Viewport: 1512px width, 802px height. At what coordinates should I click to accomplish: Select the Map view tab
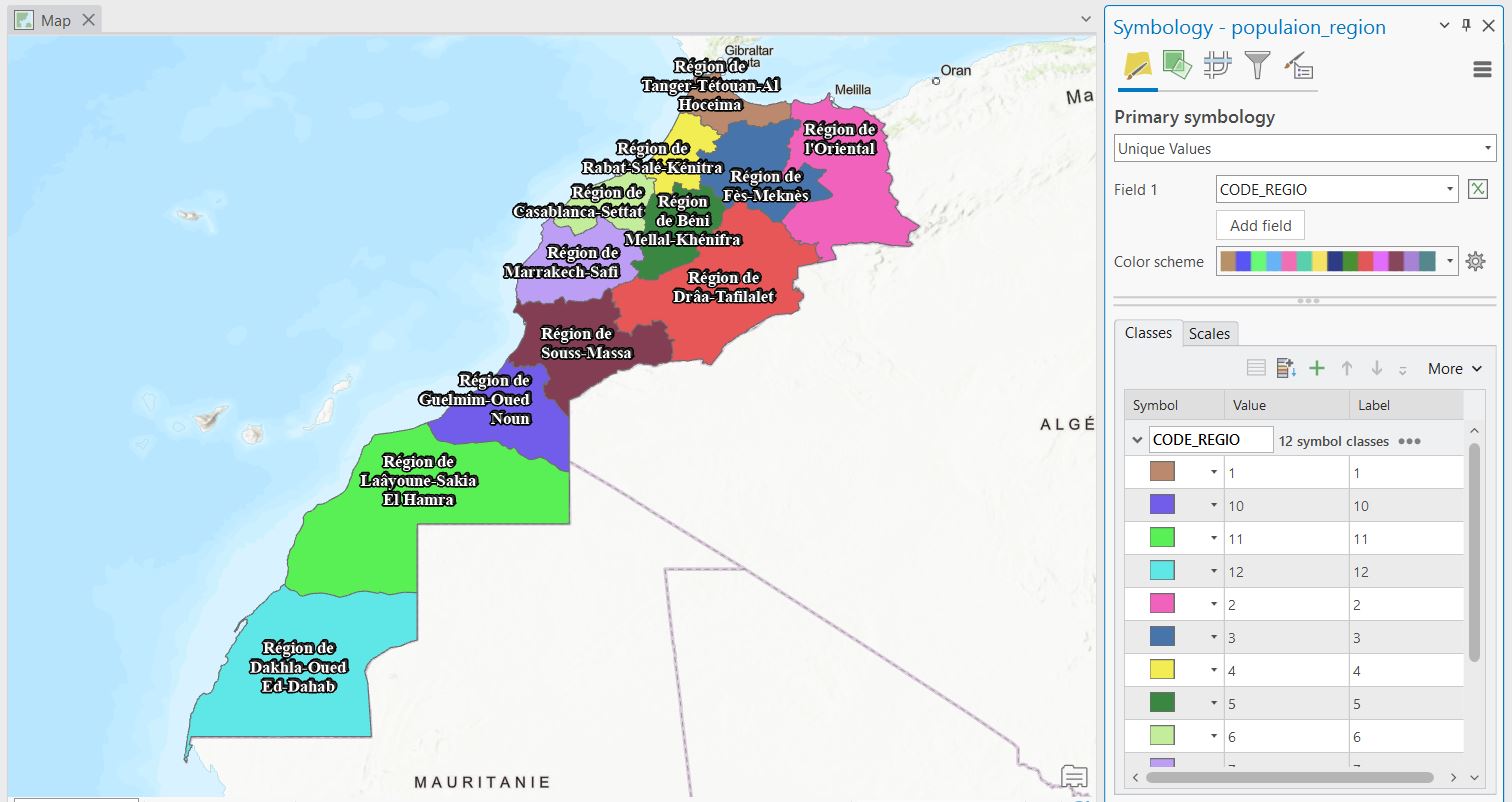(55, 20)
